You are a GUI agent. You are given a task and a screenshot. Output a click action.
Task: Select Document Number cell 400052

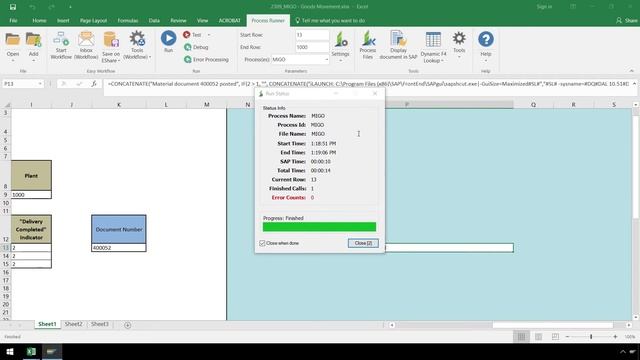[x=119, y=248]
